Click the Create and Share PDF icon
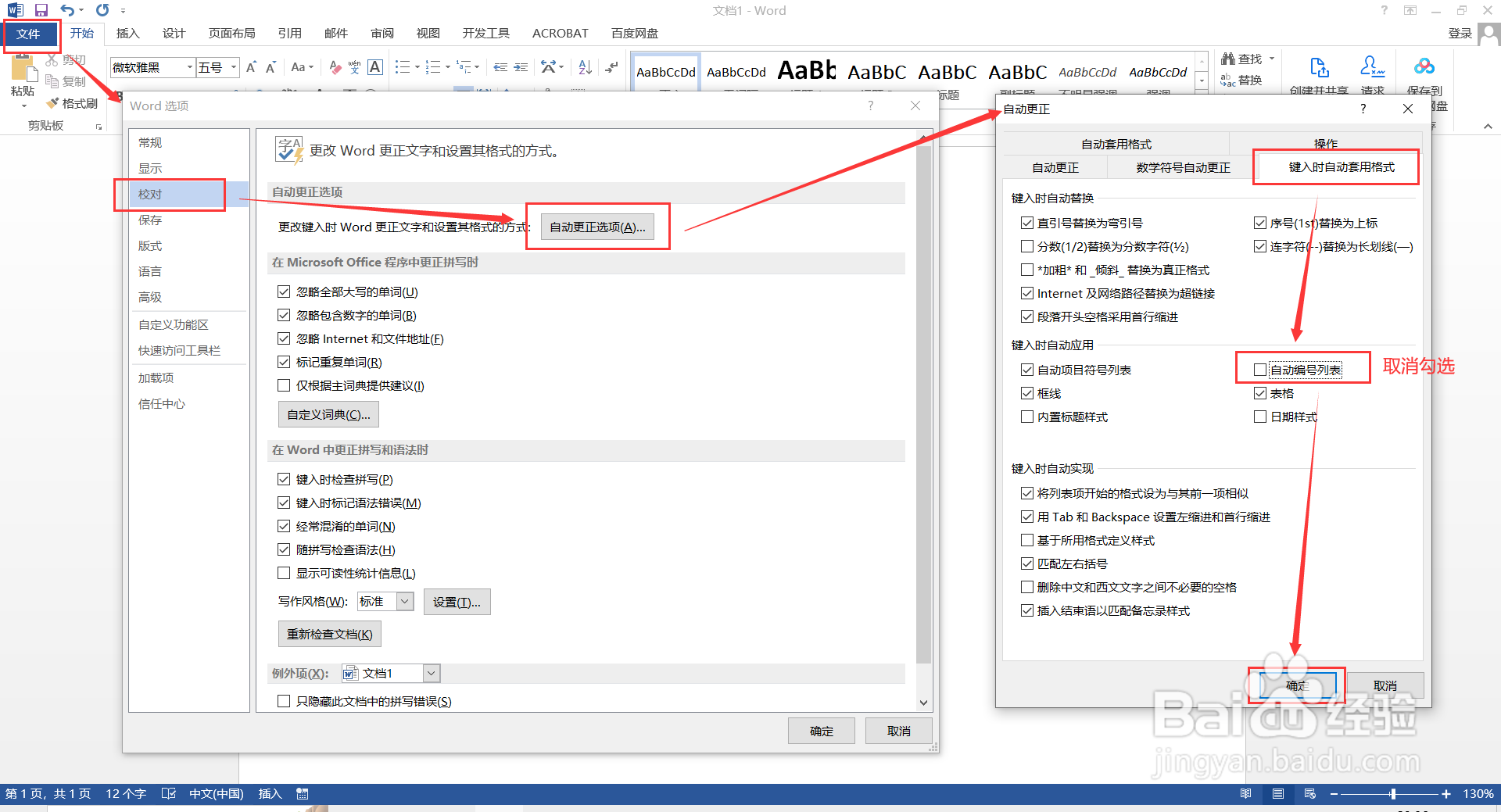The width and height of the screenshot is (1501, 812). pos(1320,68)
